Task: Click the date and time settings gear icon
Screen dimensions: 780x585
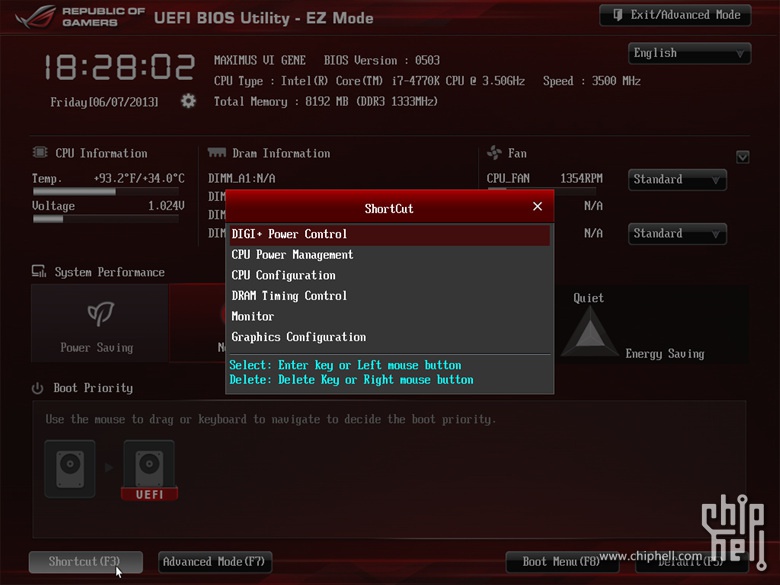Action: (x=188, y=101)
